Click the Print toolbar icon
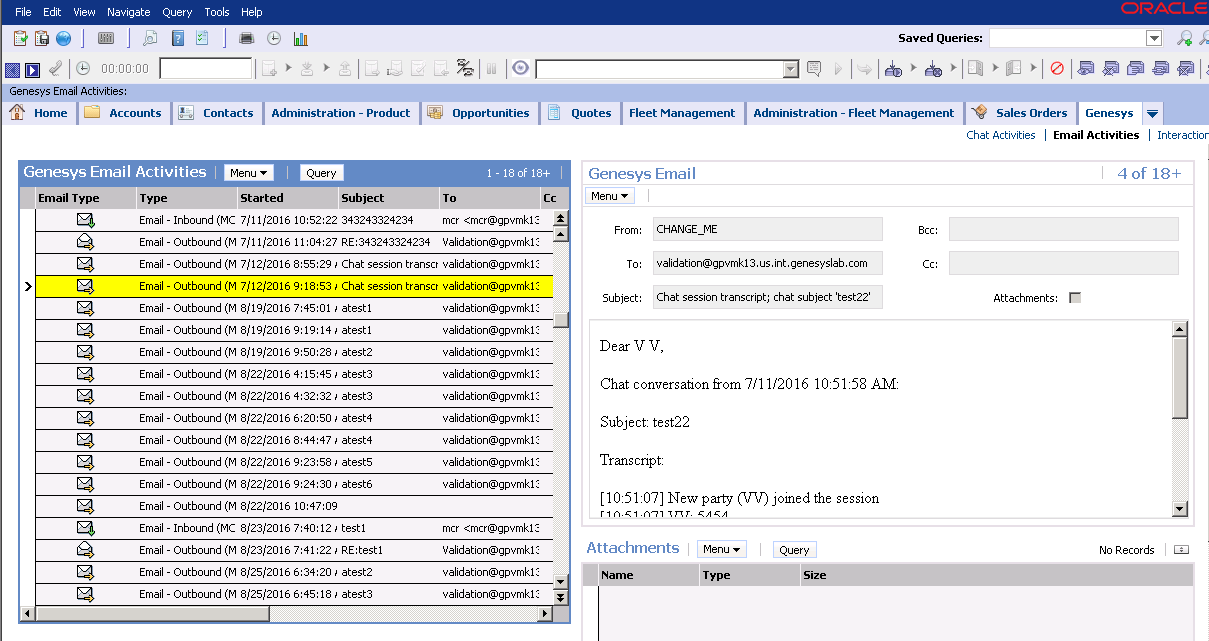The height and width of the screenshot is (641, 1209). [x=246, y=37]
